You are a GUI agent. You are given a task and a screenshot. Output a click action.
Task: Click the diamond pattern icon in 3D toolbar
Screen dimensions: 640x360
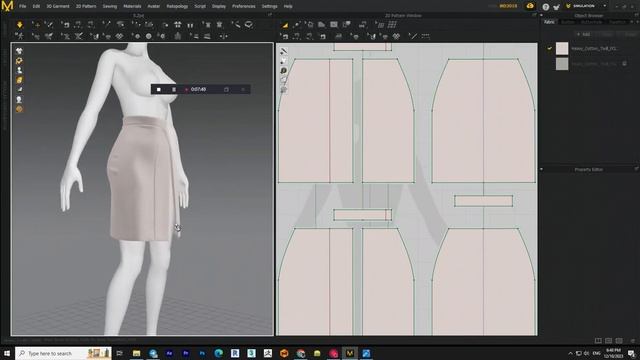119,36
